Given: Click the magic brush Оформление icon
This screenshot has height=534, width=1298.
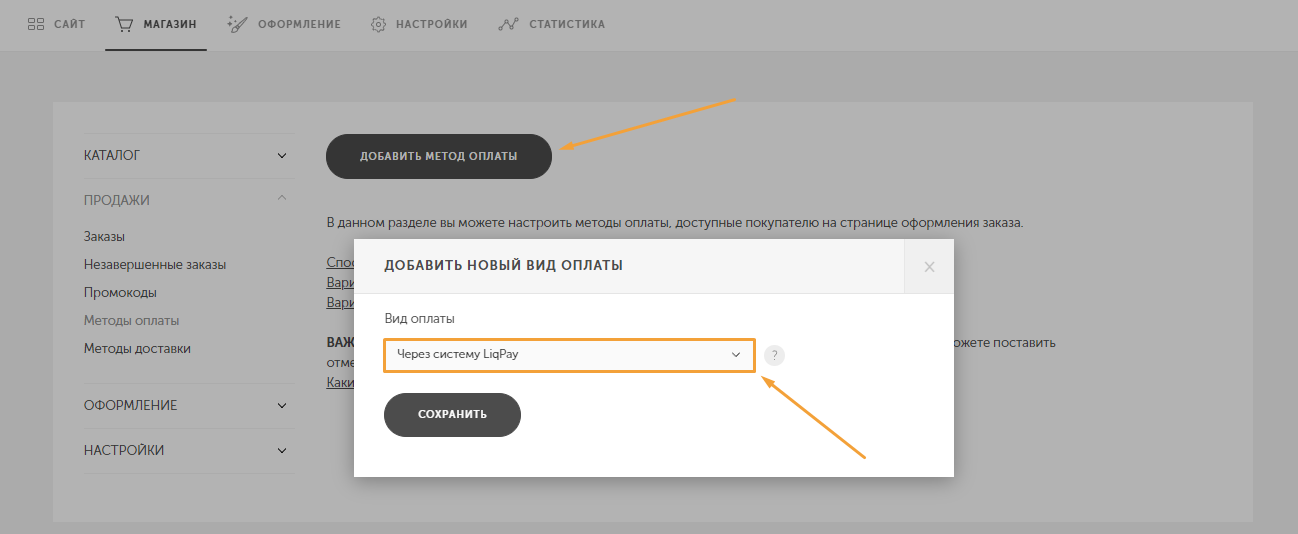Looking at the screenshot, I should [237, 24].
